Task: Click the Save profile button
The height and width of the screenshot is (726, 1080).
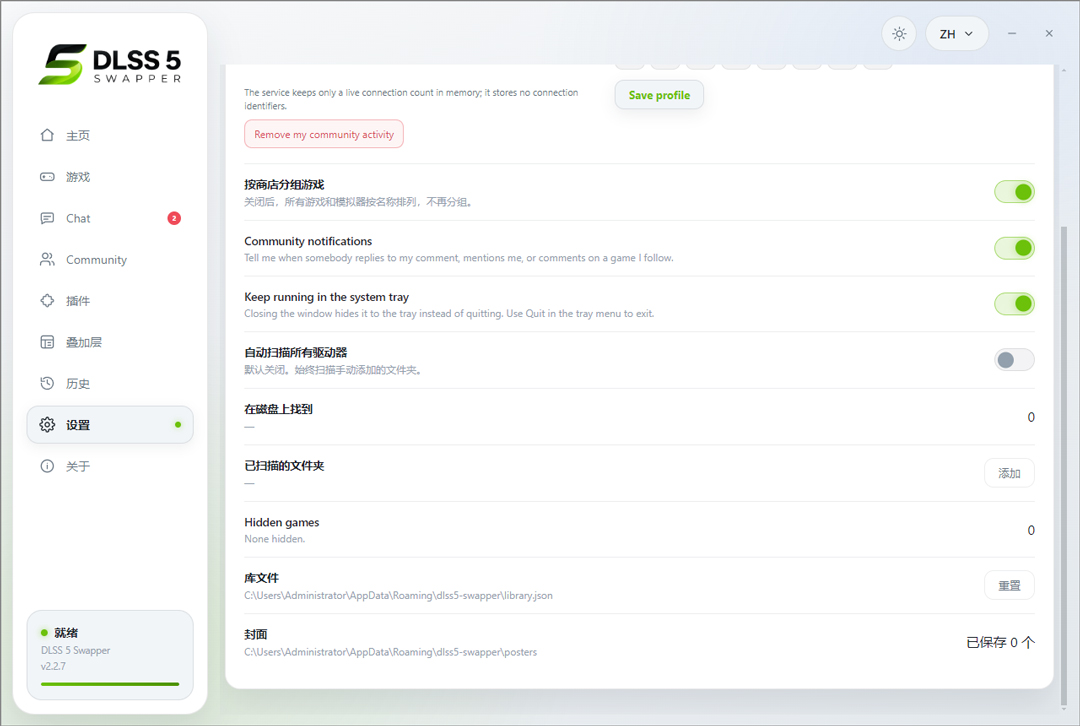Action: (x=659, y=95)
